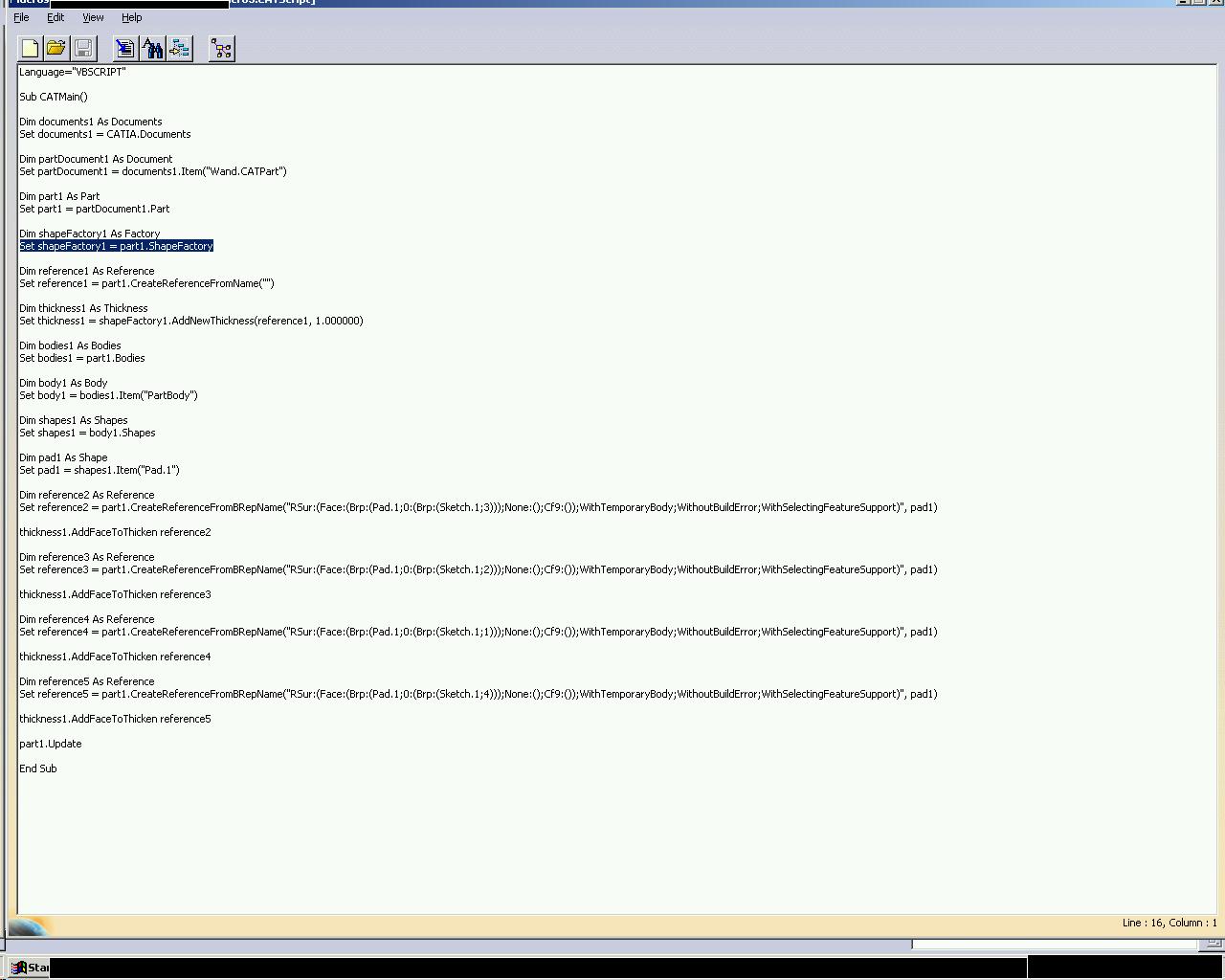
Task: Click the Set reference5 BRepName line
Action: [479, 694]
